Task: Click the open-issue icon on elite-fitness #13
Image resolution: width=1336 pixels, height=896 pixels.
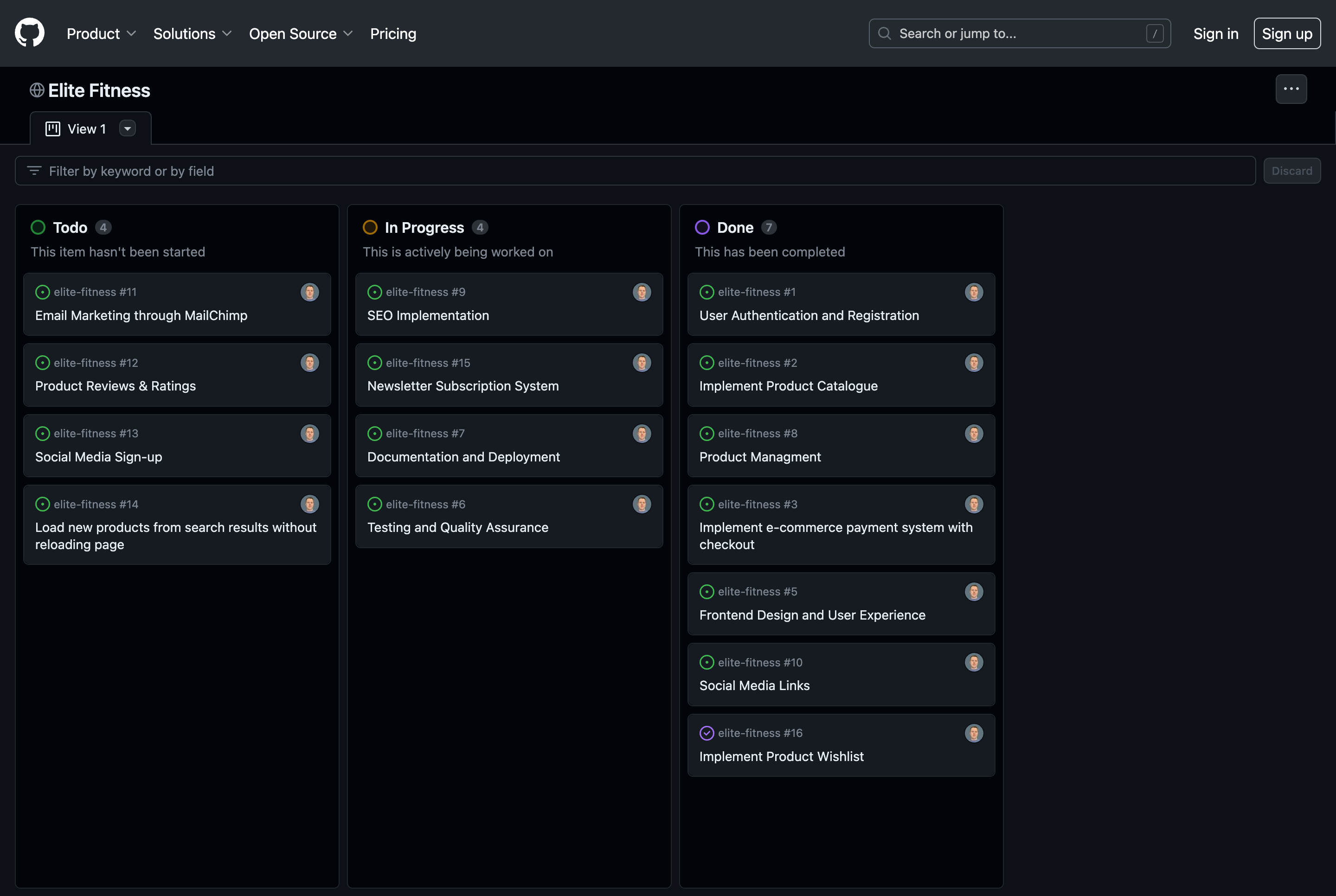Action: coord(43,434)
